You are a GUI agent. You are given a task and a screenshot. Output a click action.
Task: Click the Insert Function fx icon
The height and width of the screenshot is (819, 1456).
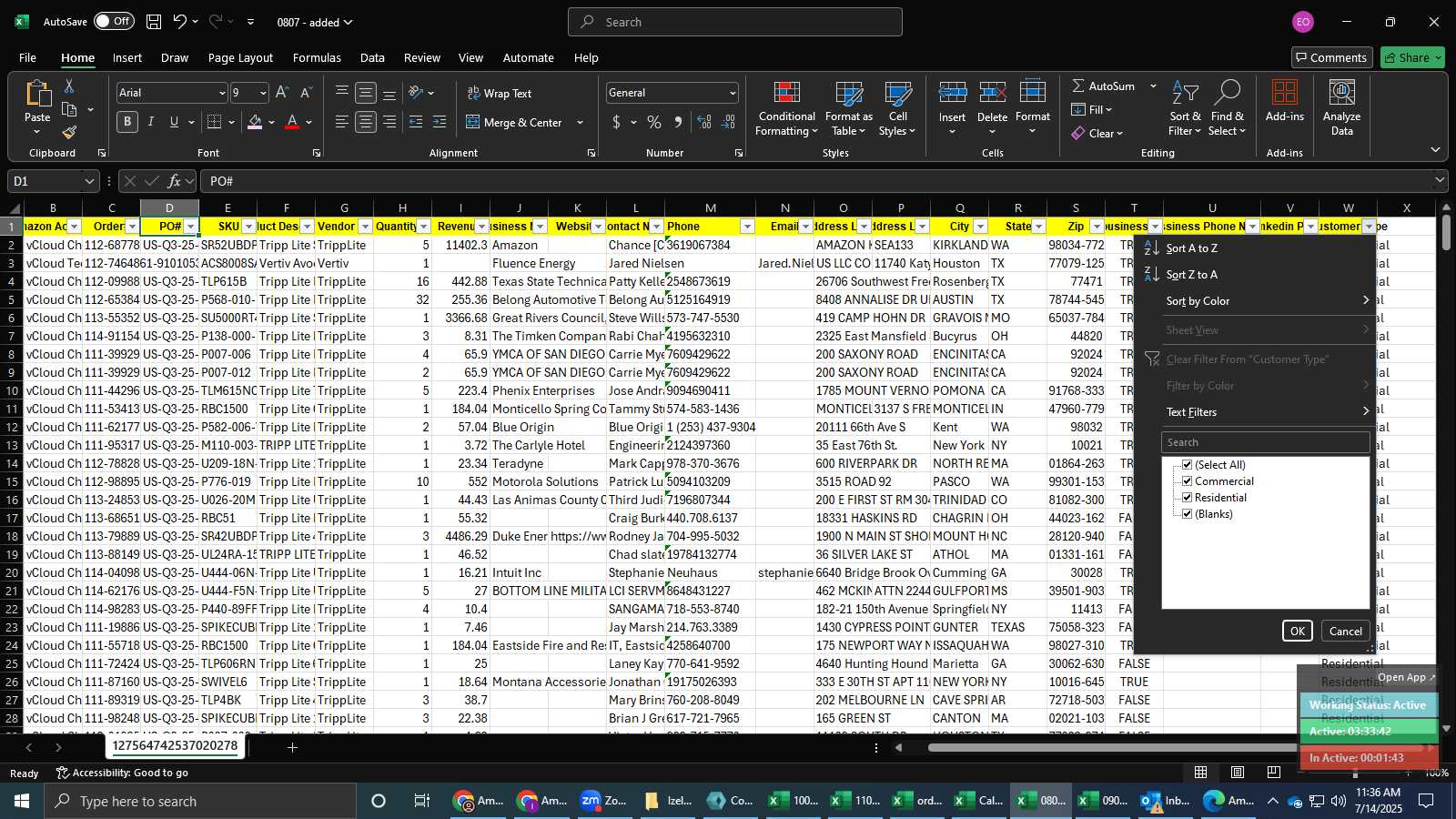[x=175, y=181]
